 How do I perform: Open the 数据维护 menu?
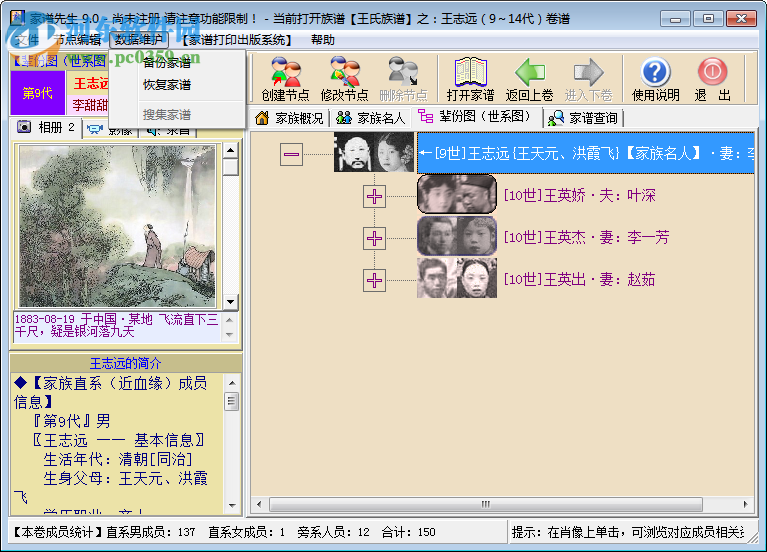tap(138, 40)
